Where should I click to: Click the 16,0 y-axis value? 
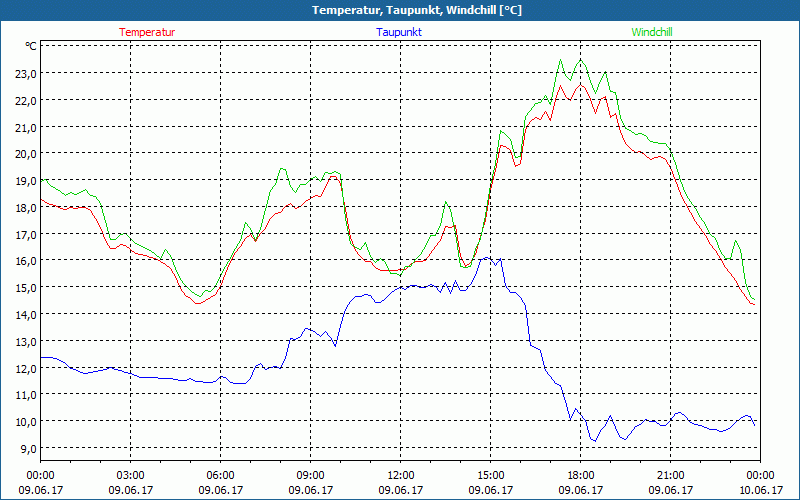(25, 261)
